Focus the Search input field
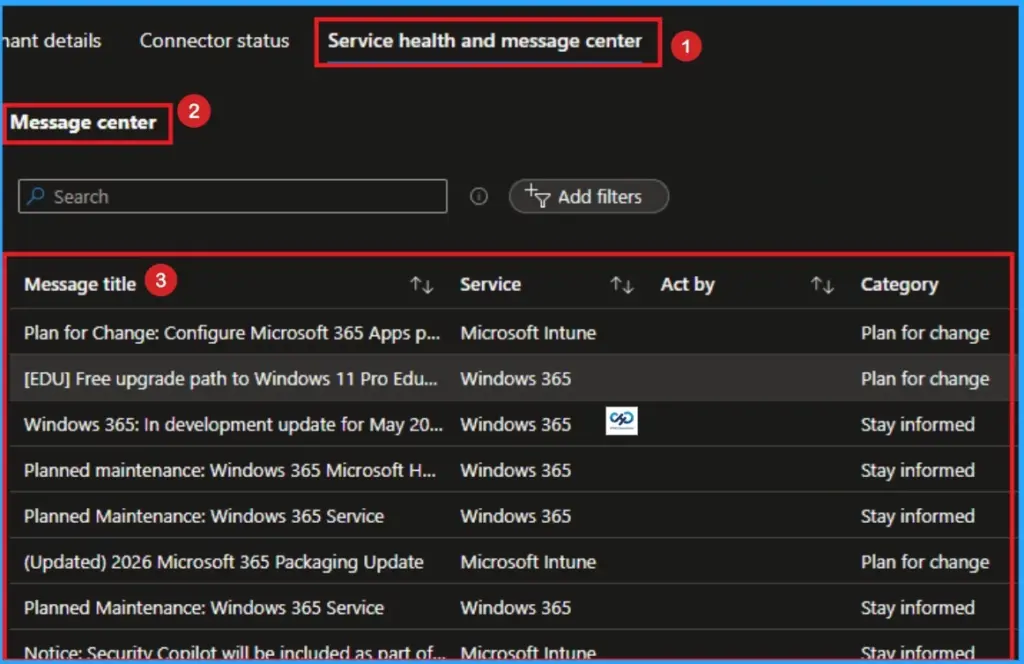Screen dimensions: 1024x664 [232, 196]
